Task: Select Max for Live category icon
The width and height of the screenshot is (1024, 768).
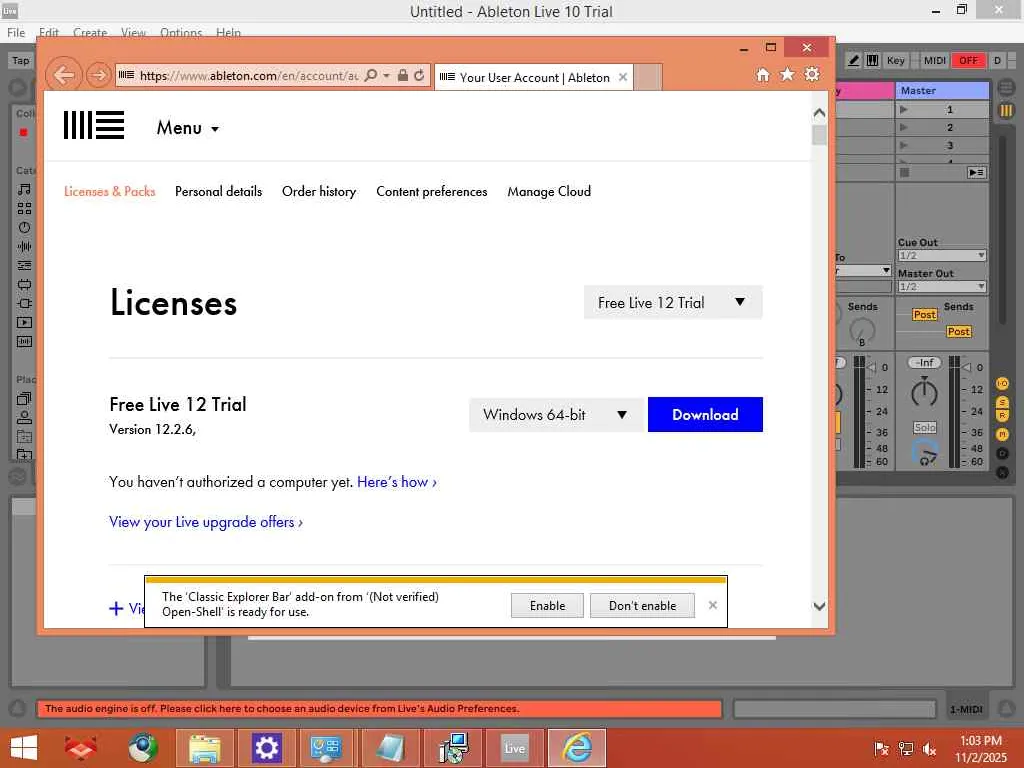Action: coord(24,284)
